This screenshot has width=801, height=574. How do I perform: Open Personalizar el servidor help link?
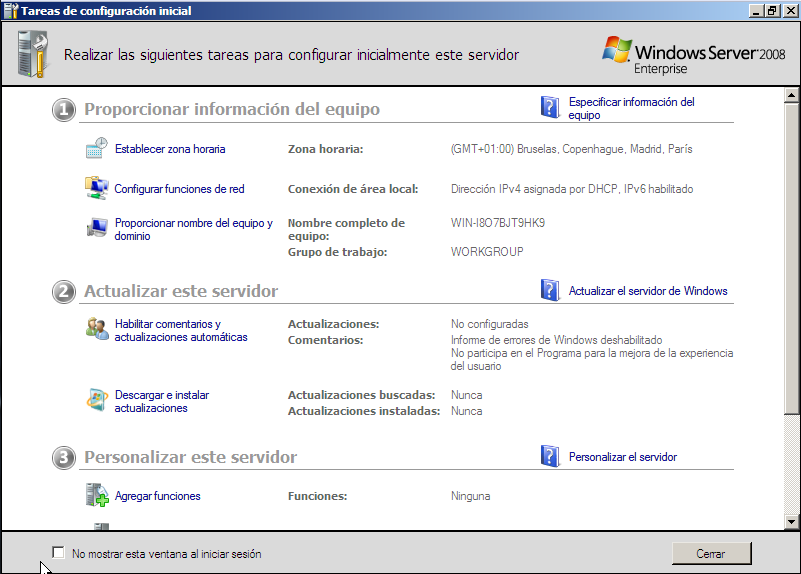(623, 457)
